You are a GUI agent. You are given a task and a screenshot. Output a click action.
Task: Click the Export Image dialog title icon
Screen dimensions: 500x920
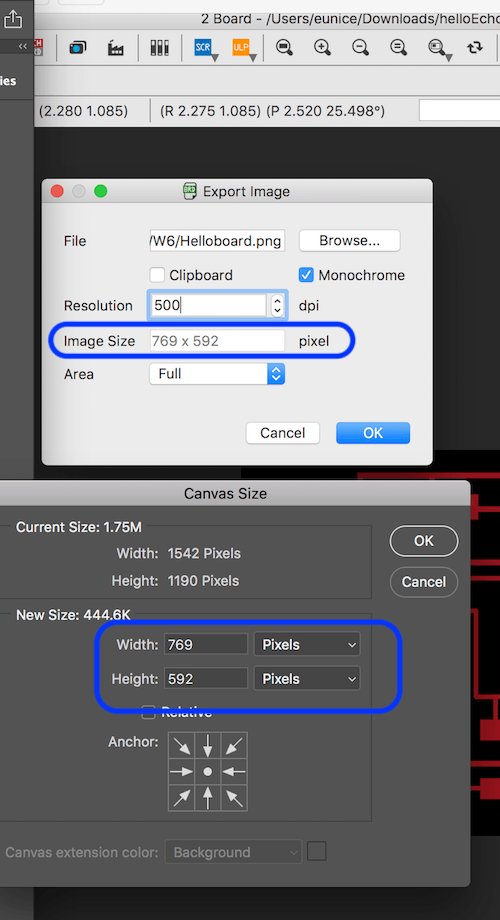click(x=190, y=191)
